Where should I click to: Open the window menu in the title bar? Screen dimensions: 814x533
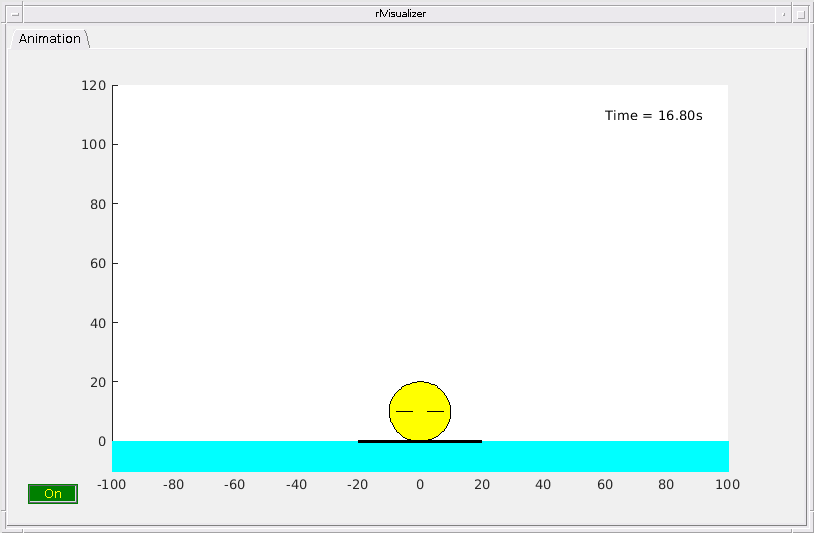point(15,14)
